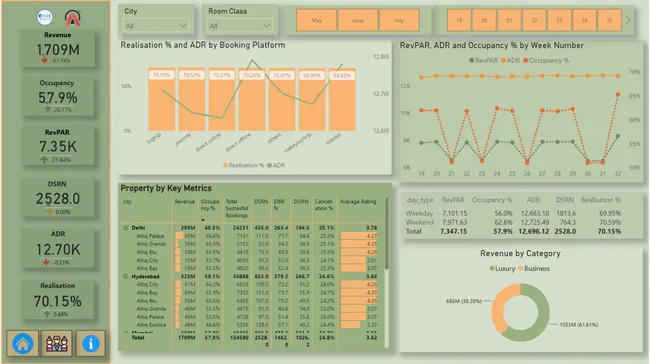The image size is (650, 364).
Task: Click the Atliq Blu row under Delhi
Action: coord(250,252)
